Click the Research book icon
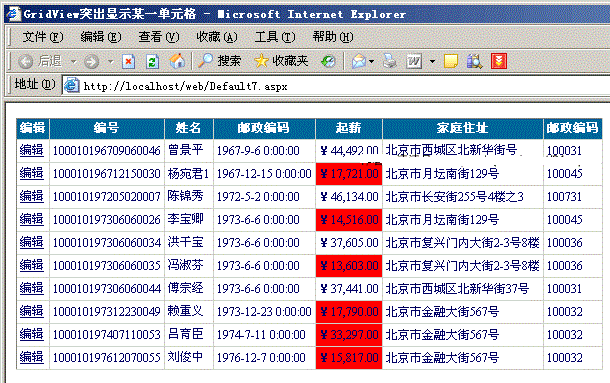 point(475,61)
